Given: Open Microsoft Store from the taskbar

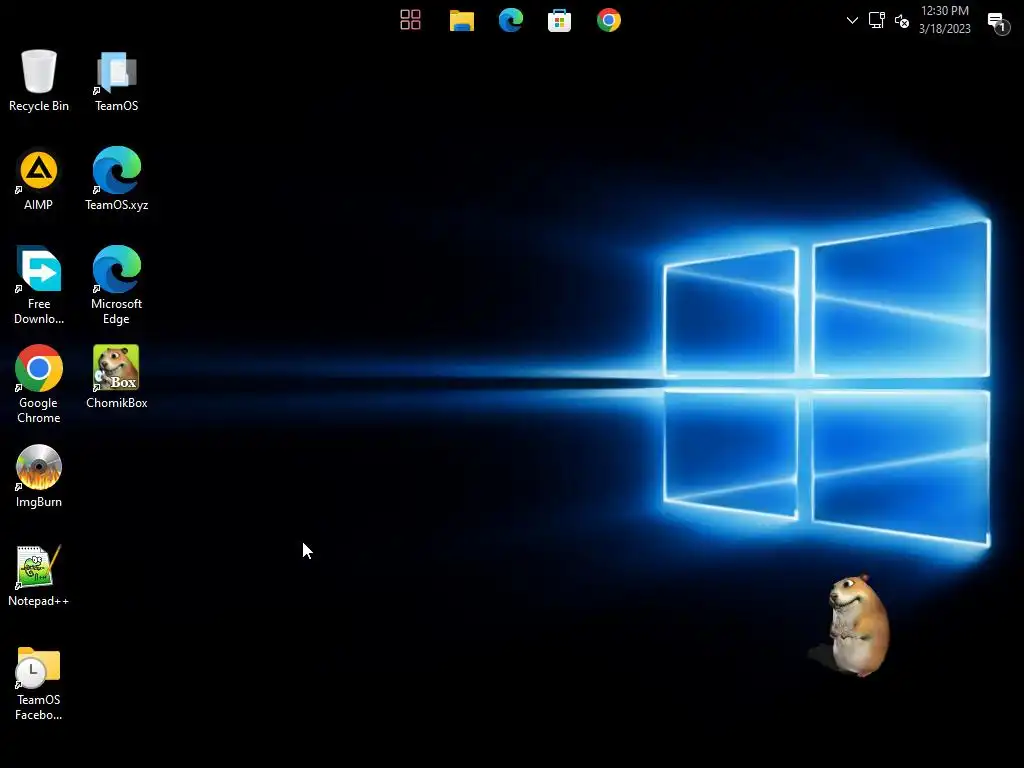Looking at the screenshot, I should tap(560, 20).
